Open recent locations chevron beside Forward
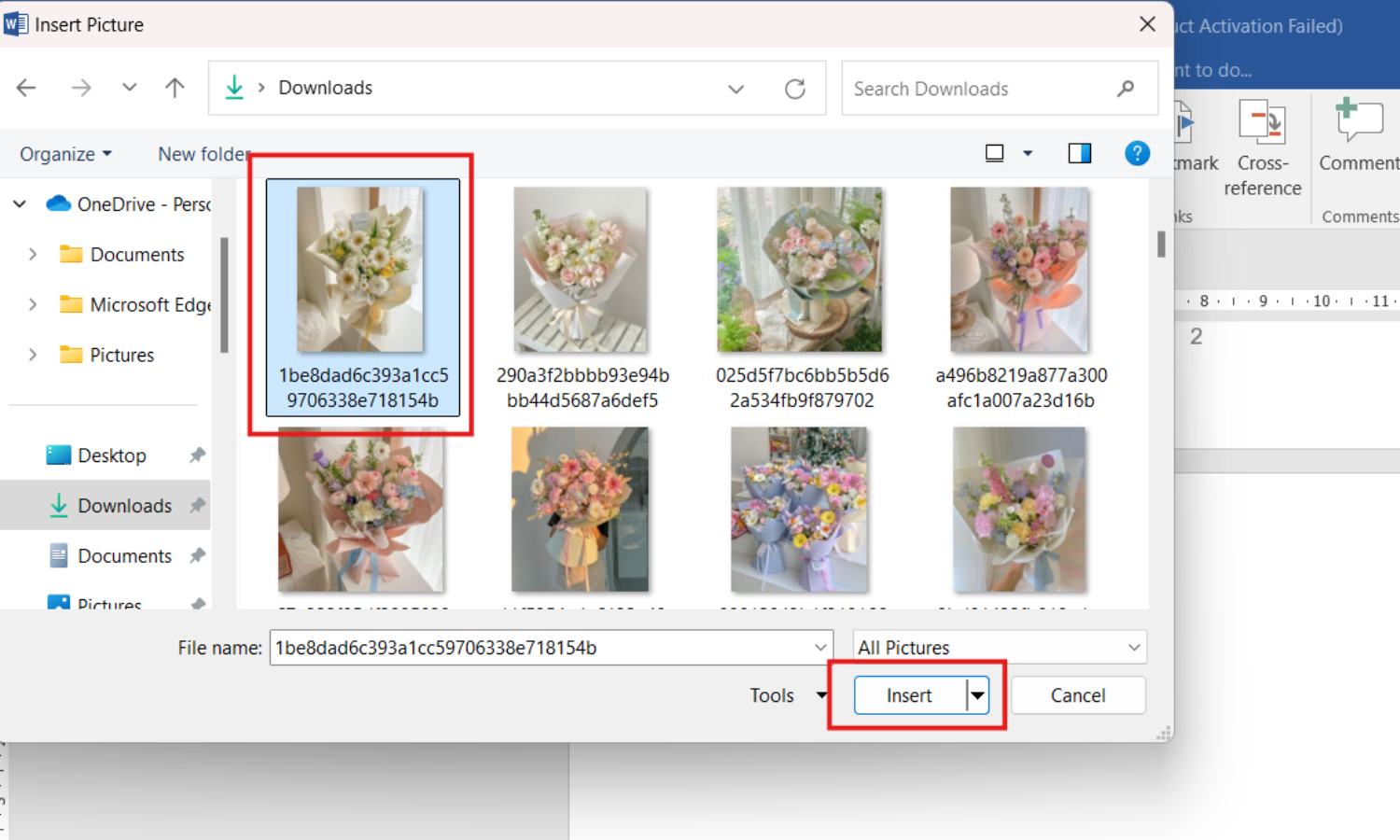This screenshot has width=1400, height=840. point(130,88)
